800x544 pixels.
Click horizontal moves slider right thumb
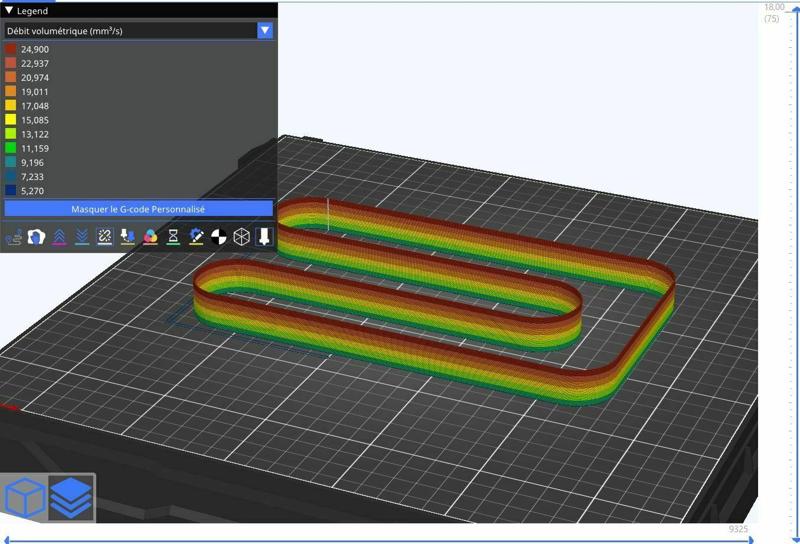click(750, 540)
